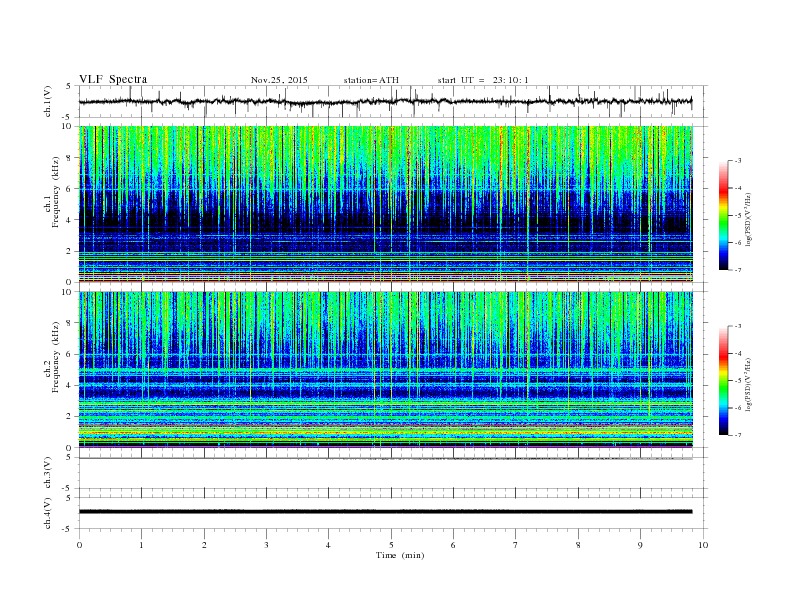
Task: Click the "-7" value on ch.1 color bar
Action: (x=738, y=270)
